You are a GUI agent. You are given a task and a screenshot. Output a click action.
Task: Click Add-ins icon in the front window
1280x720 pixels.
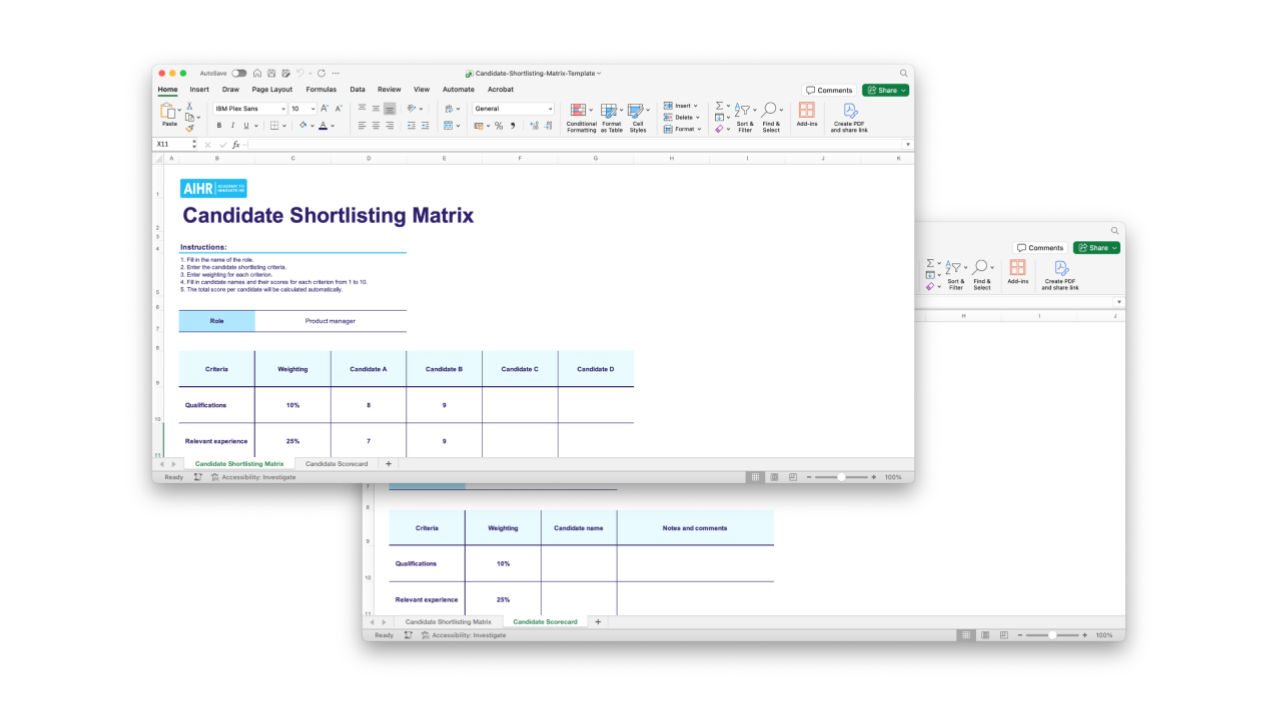(806, 111)
